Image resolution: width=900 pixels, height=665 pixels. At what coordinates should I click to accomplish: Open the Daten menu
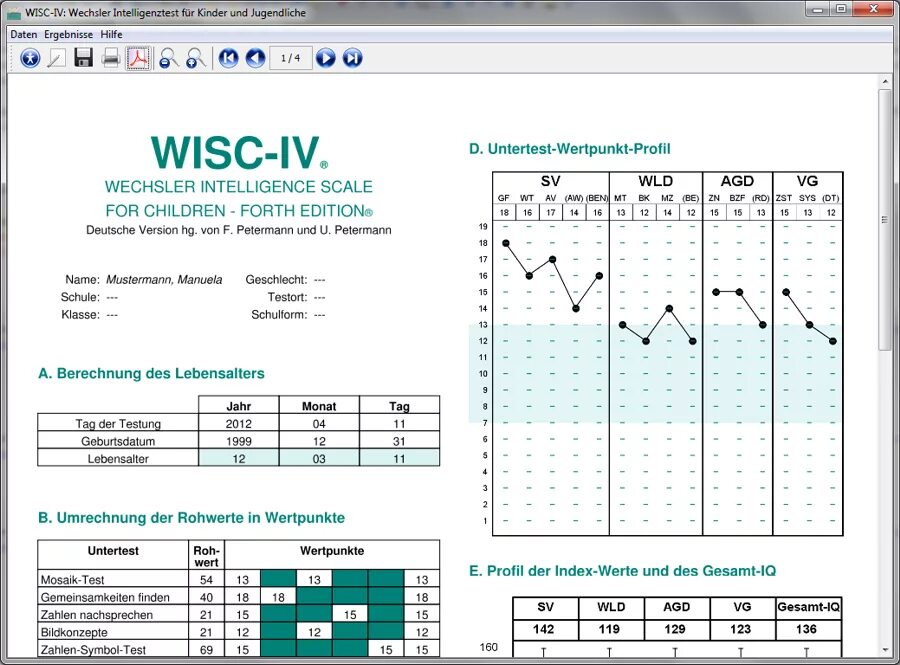click(x=24, y=34)
